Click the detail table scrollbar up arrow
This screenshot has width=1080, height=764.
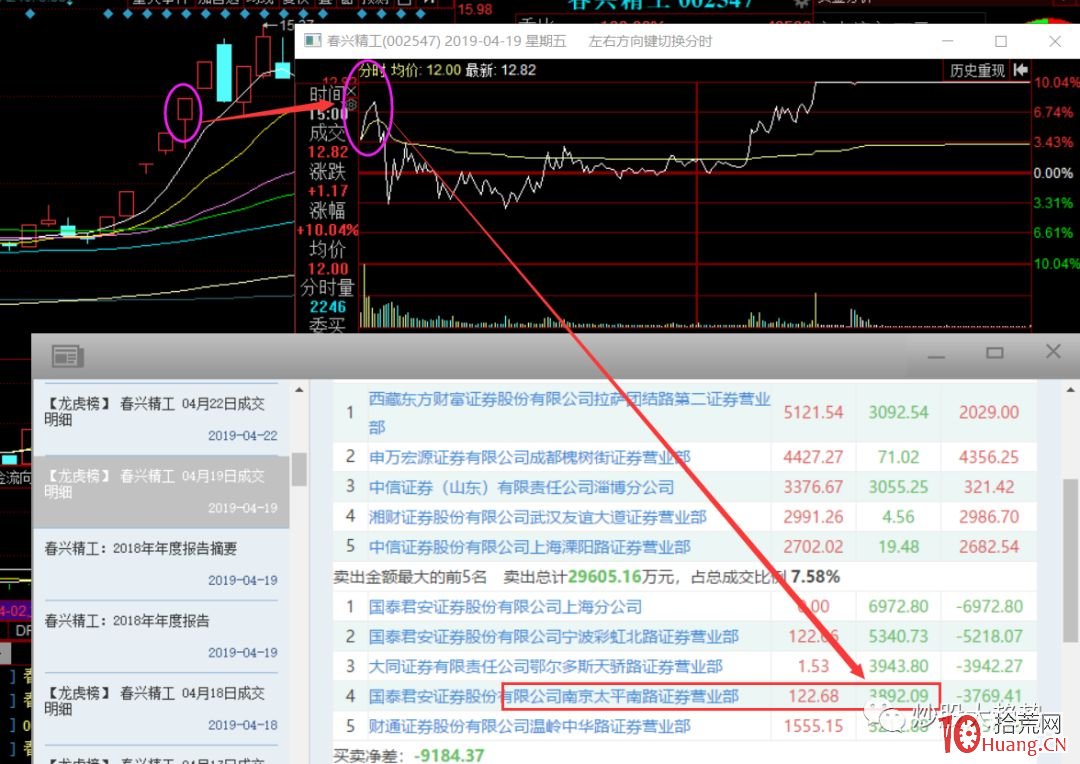pos(1071,390)
